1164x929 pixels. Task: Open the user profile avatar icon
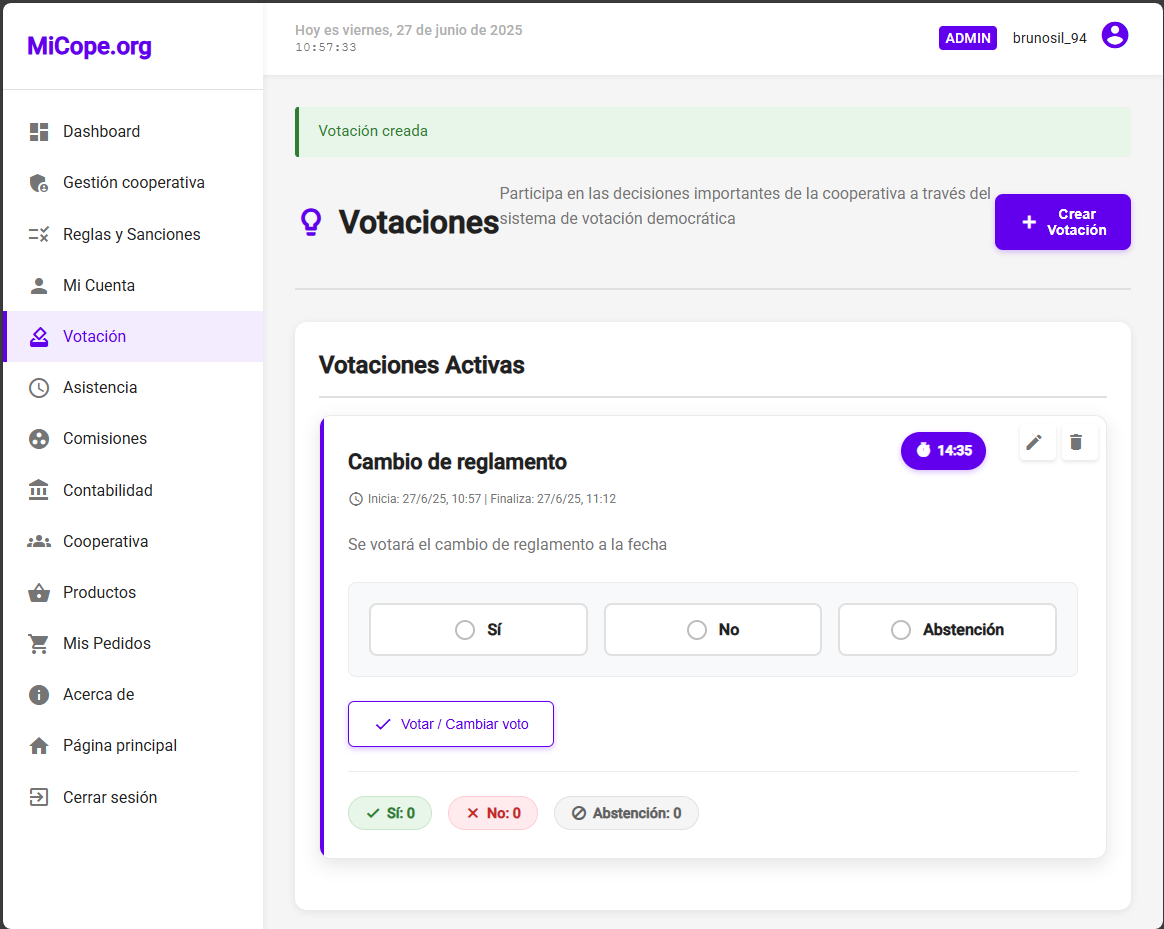click(1114, 36)
